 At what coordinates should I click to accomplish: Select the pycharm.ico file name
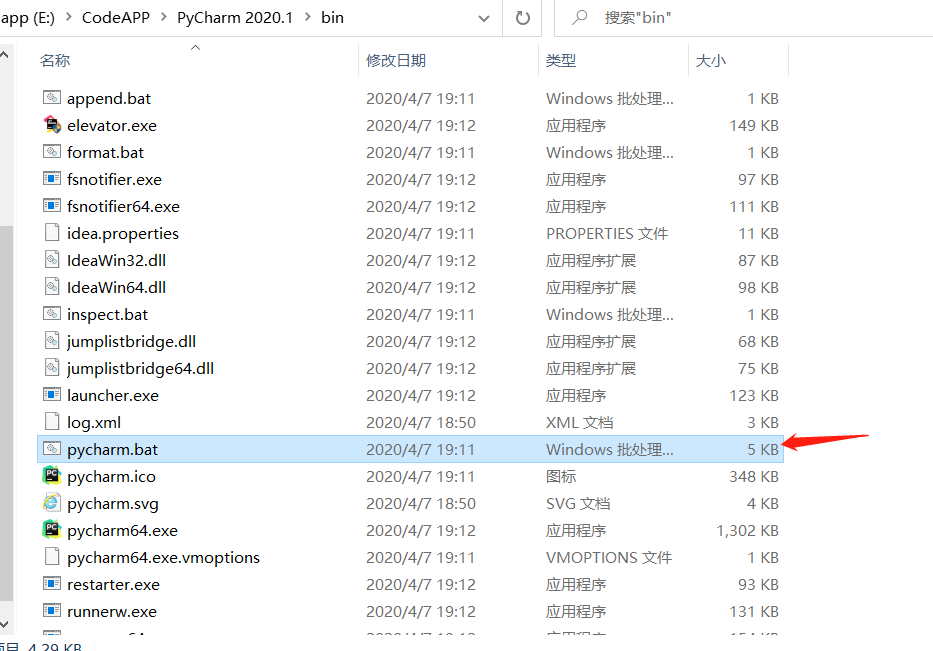click(111, 477)
